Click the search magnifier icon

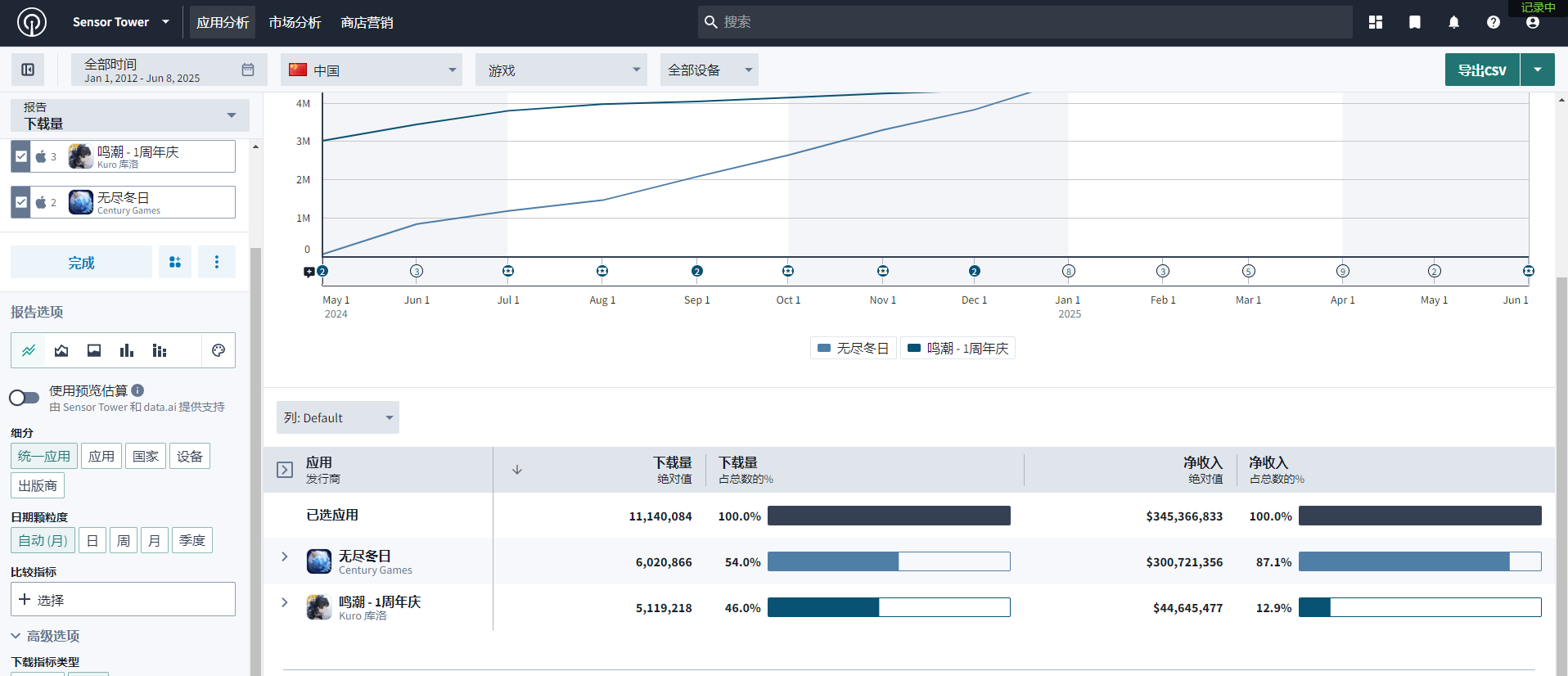coord(711,22)
